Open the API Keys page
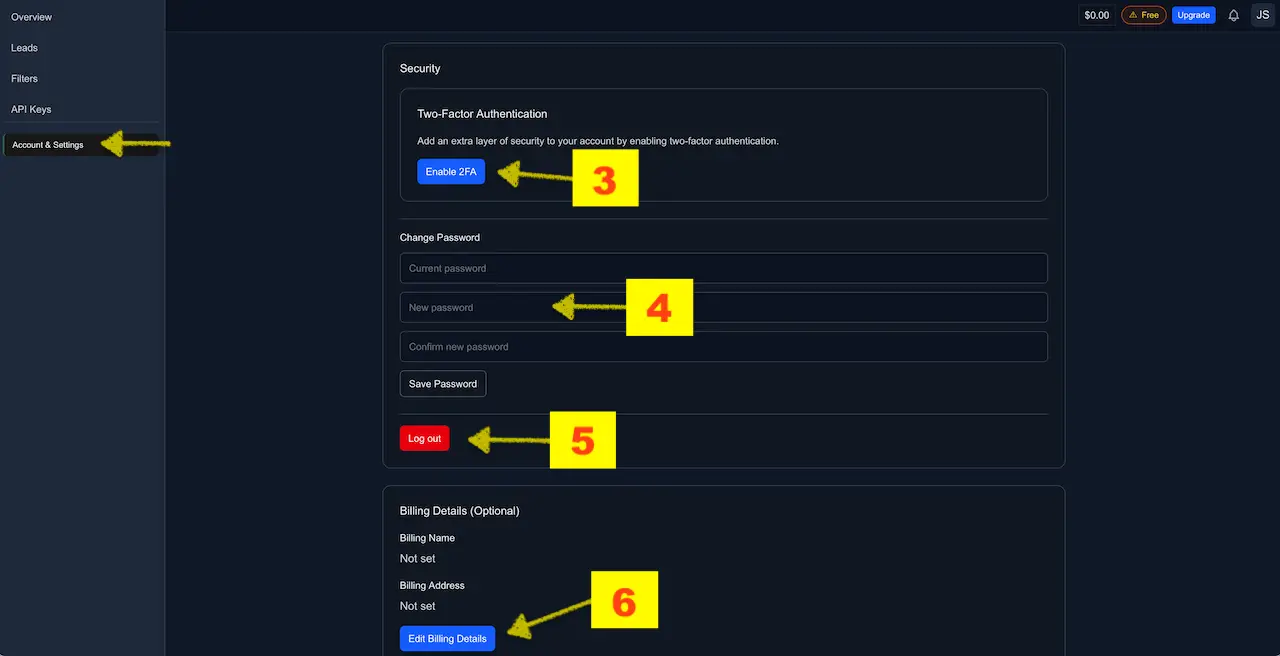This screenshot has height=656, width=1280. pos(31,109)
